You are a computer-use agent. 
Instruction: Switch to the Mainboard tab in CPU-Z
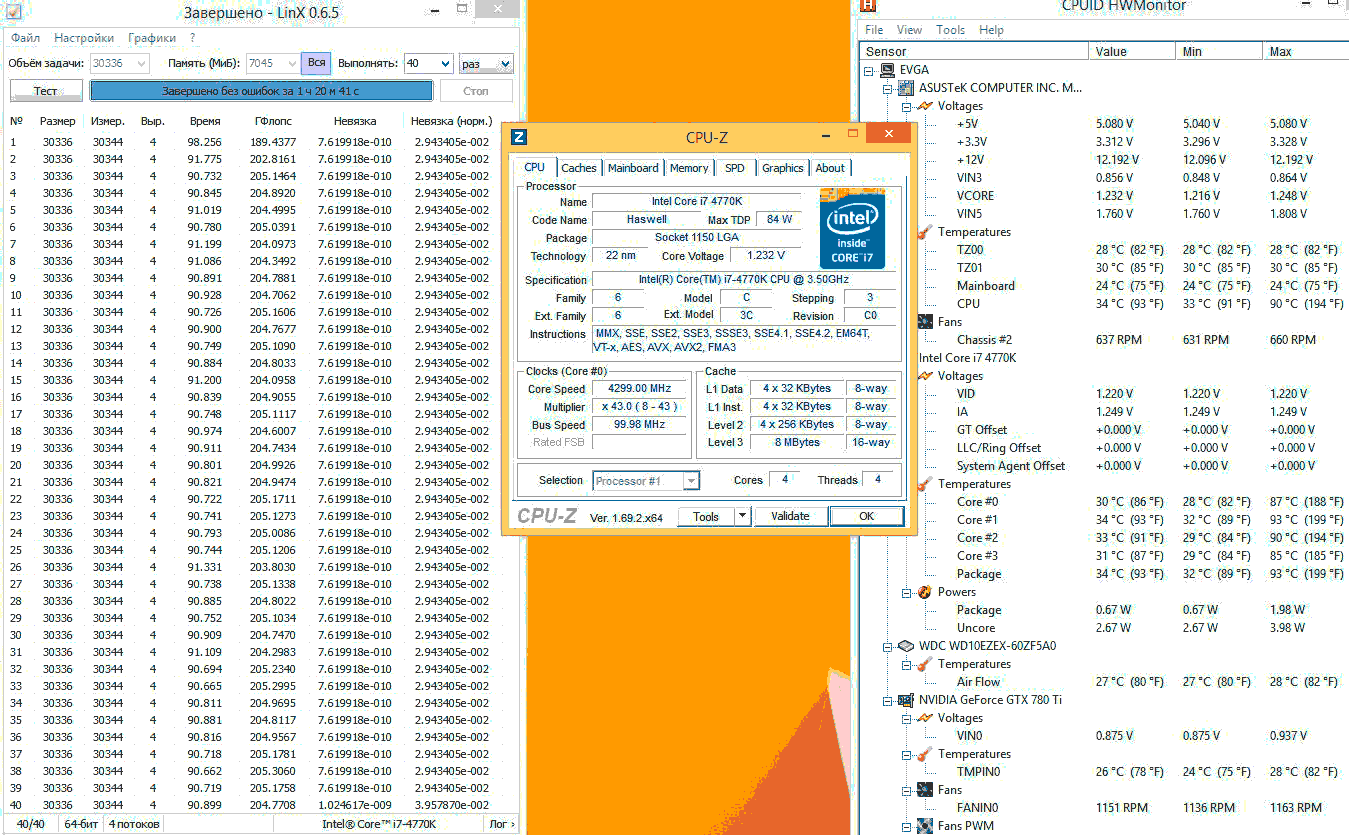point(633,168)
